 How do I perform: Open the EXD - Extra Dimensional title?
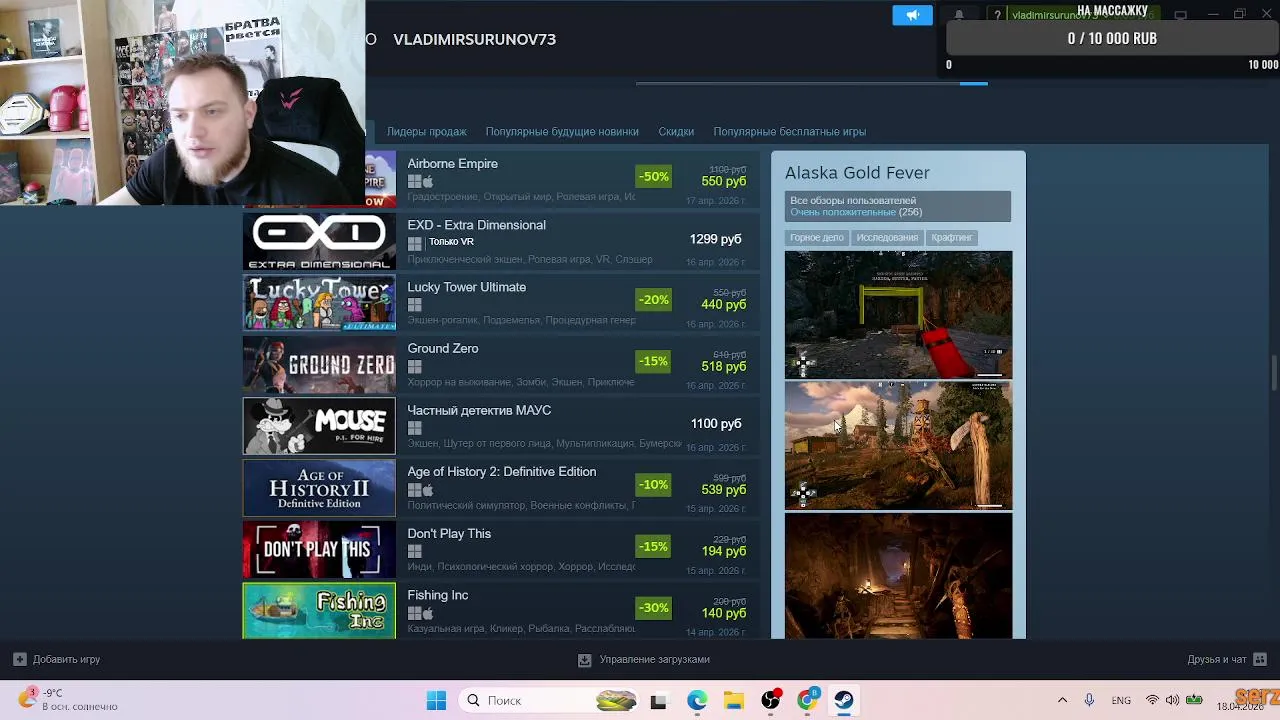tap(476, 225)
